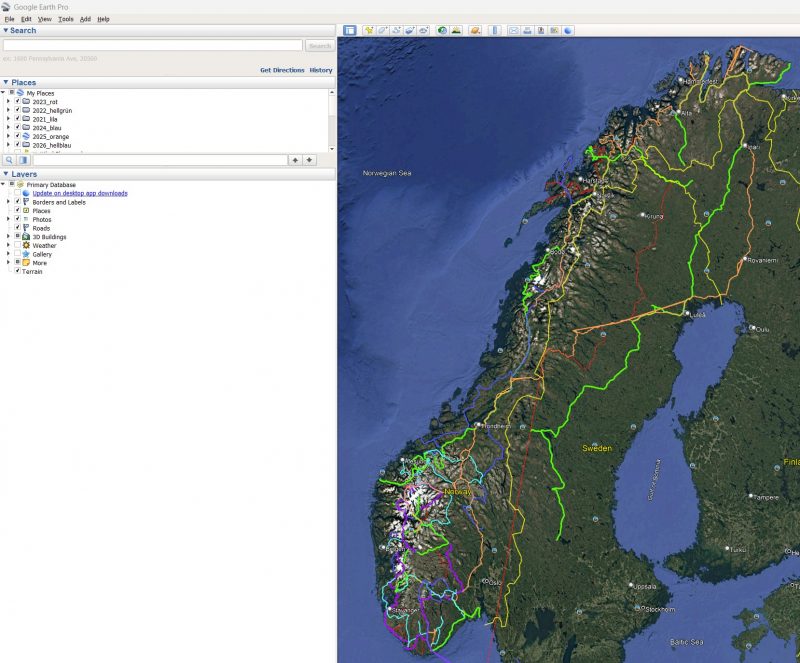Collapse the Primary Database node
This screenshot has width=800, height=663.
[x=3, y=184]
